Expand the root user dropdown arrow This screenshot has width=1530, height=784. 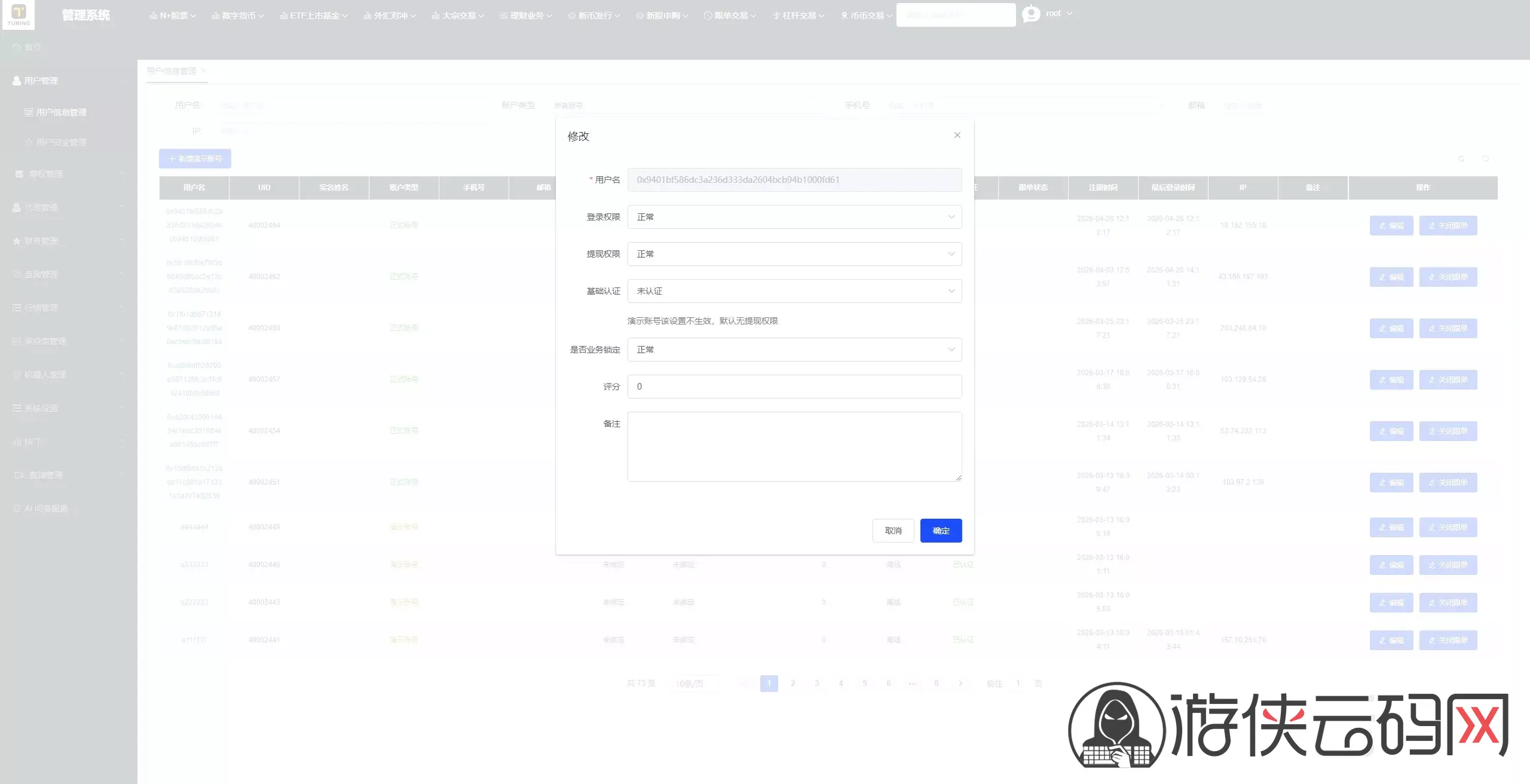[x=1069, y=14]
